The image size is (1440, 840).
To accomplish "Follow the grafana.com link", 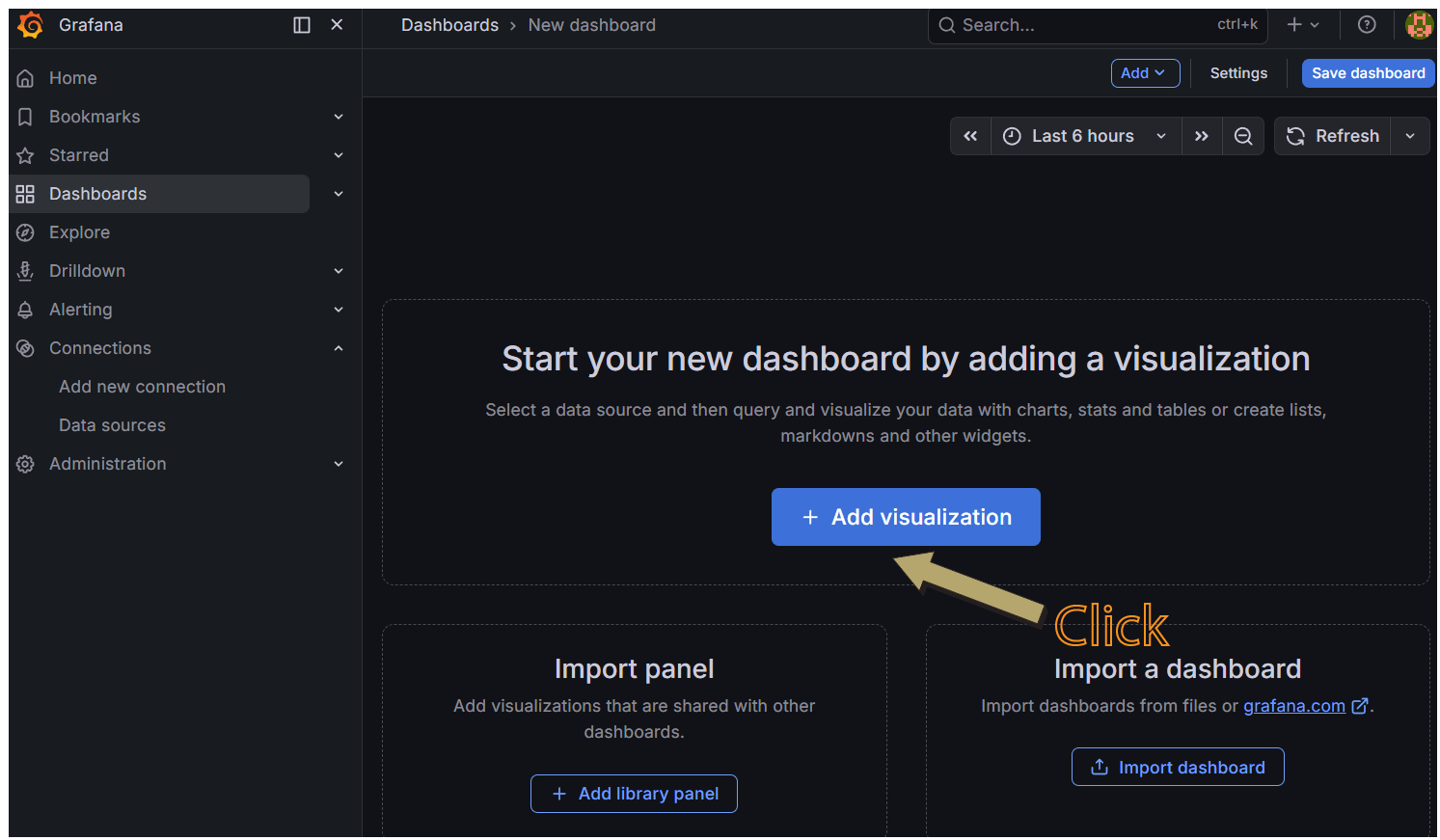I will pyautogui.click(x=1293, y=706).
